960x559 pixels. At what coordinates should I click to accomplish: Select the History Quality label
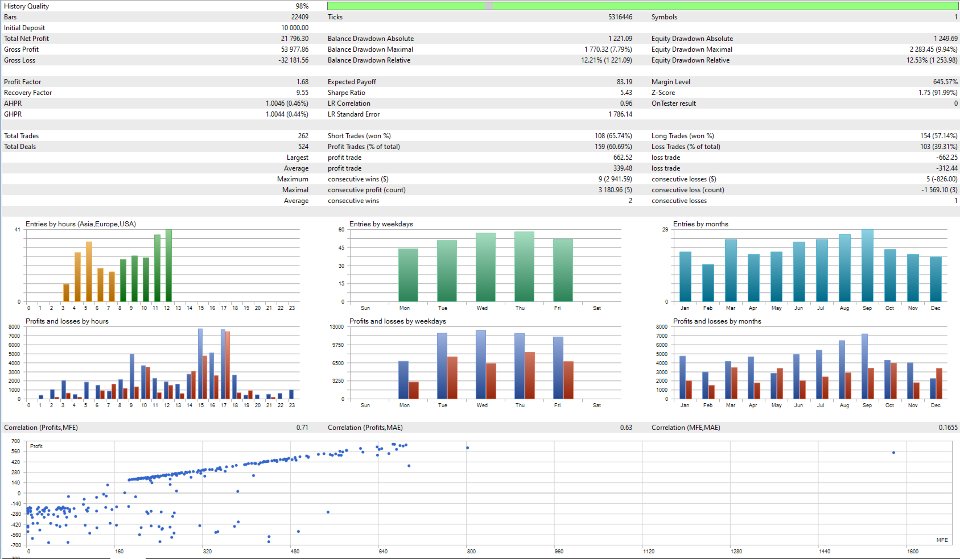pyautogui.click(x=26, y=6)
